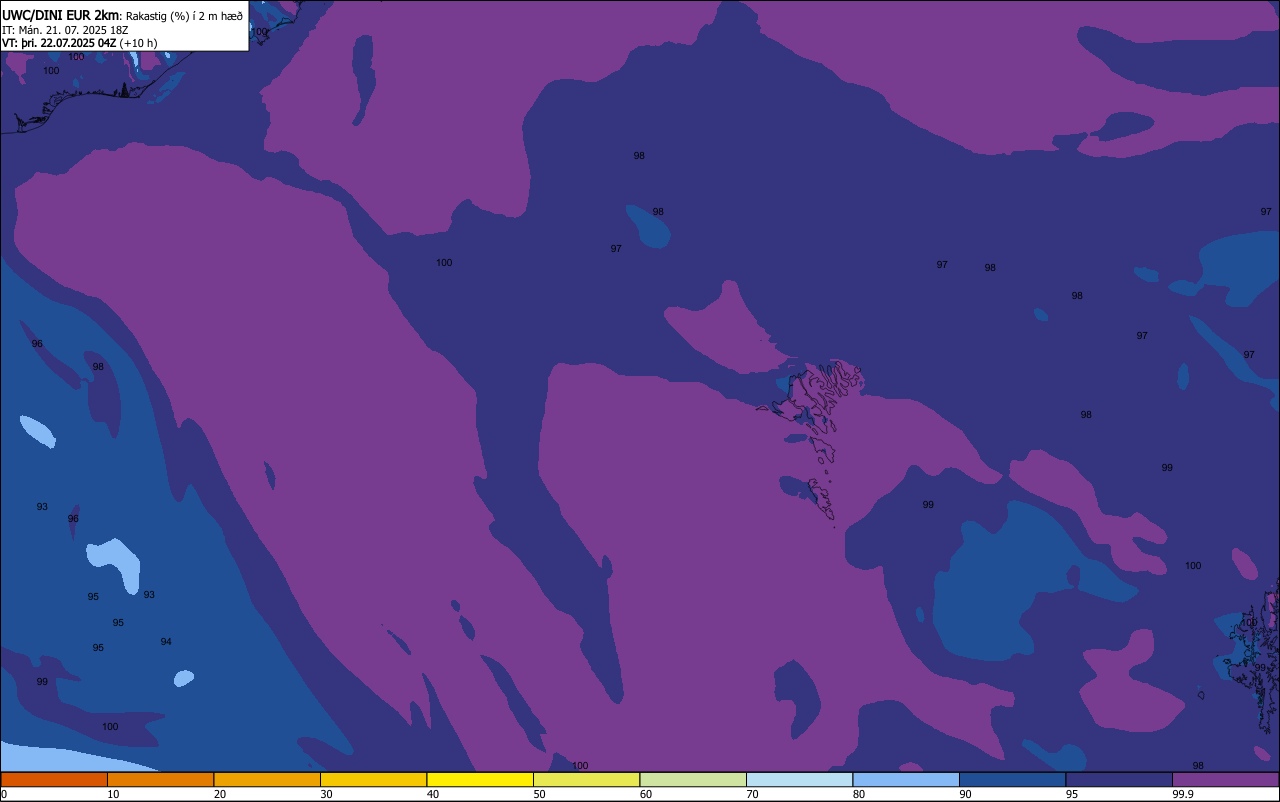Click the 'UWC/DINI EUR 2km' title text
Screen dimensions: 1280x802
tap(60, 15)
